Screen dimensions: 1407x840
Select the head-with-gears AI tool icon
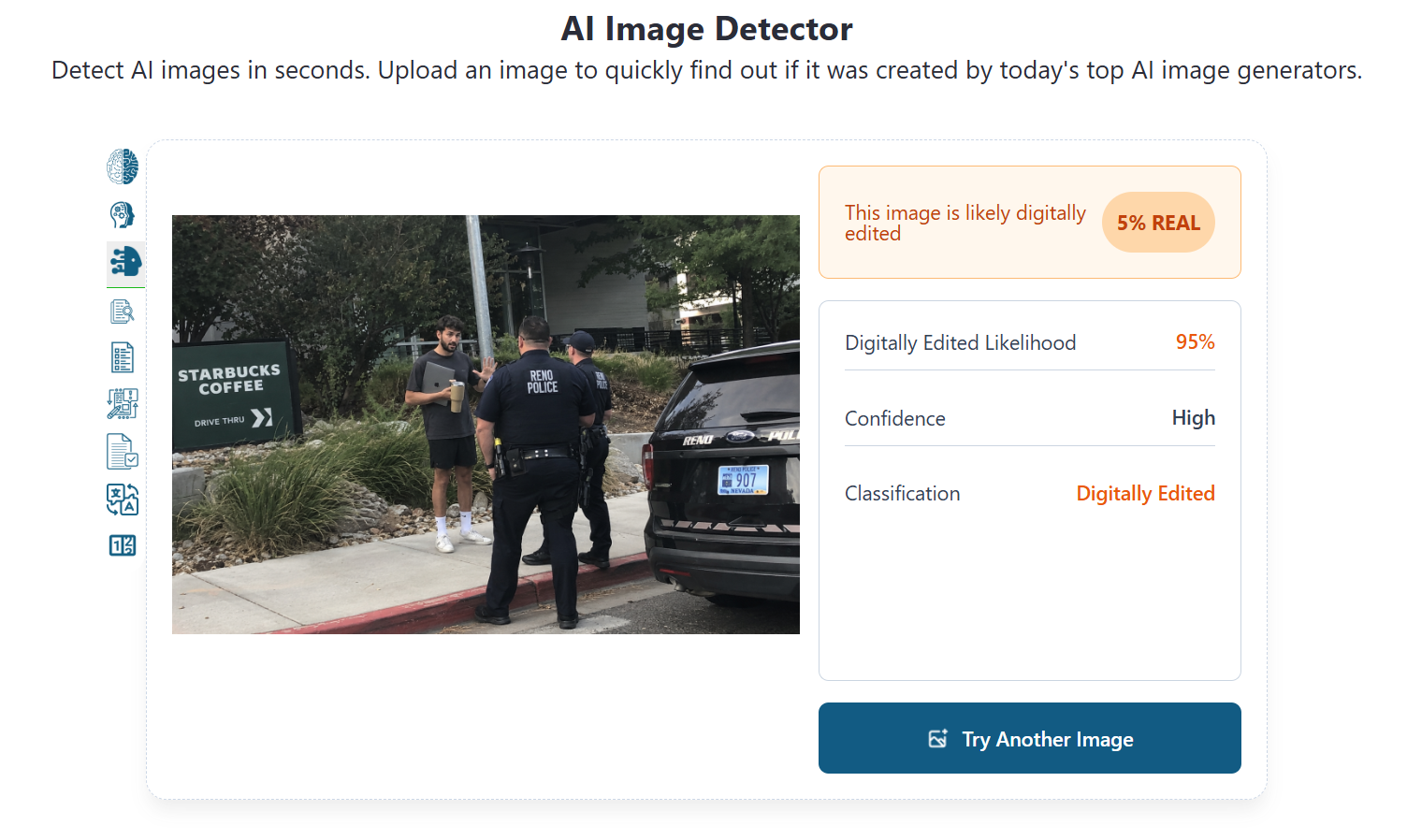(x=123, y=214)
